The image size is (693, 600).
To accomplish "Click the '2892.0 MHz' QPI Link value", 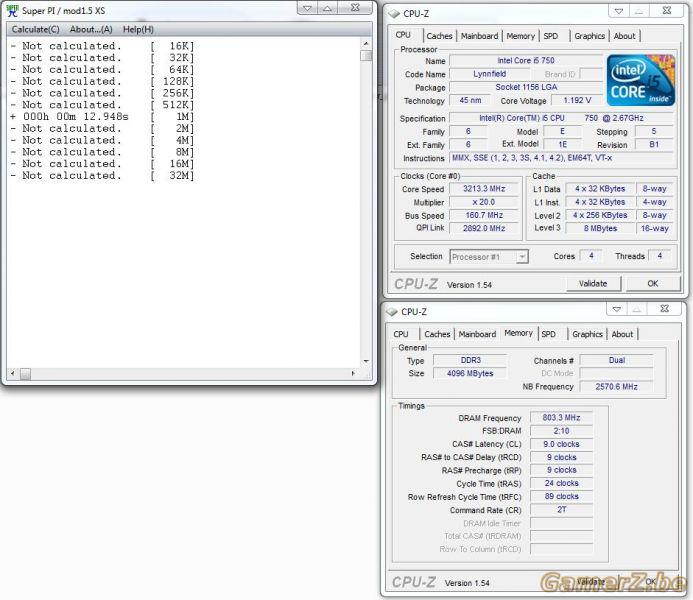I will (484, 228).
